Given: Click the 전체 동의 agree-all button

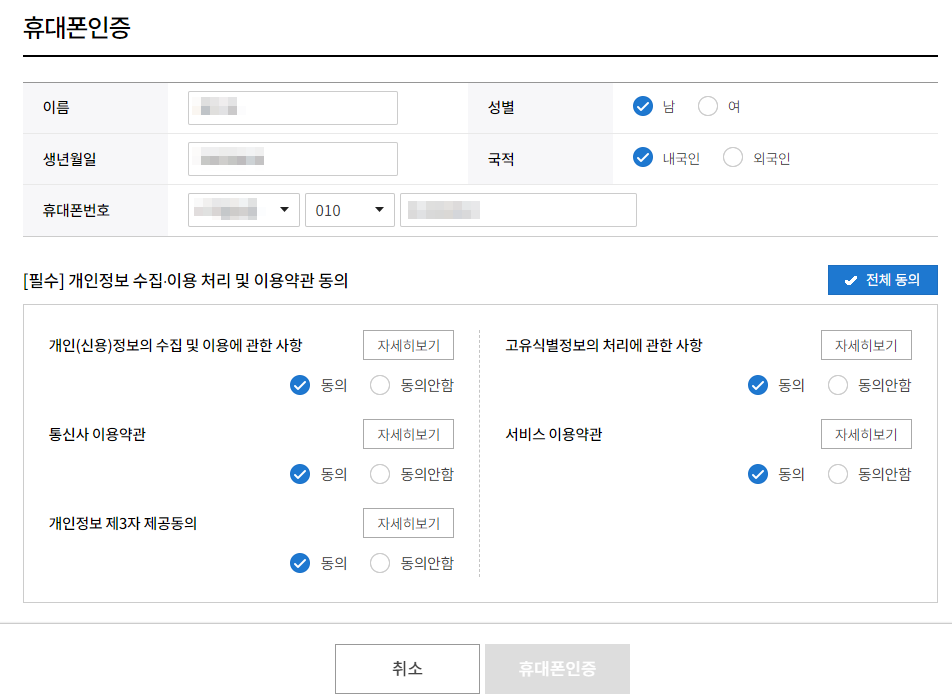Looking at the screenshot, I should coord(882,280).
